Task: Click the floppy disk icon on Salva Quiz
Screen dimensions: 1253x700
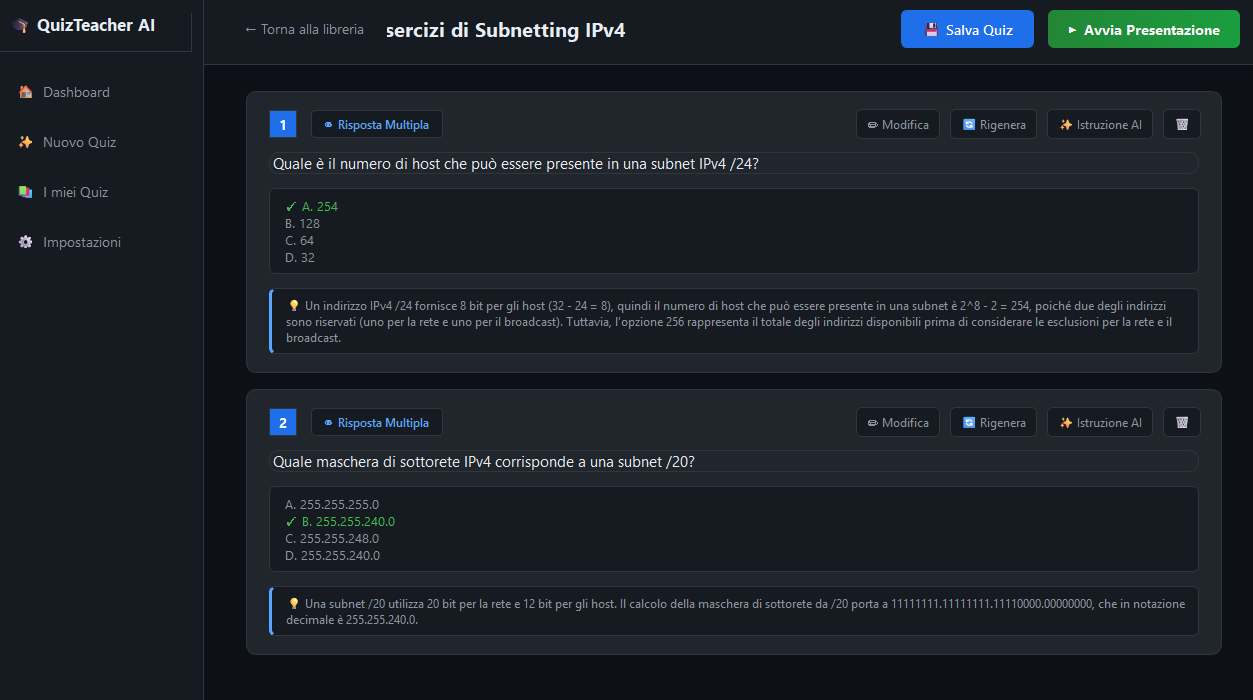Action: click(931, 30)
